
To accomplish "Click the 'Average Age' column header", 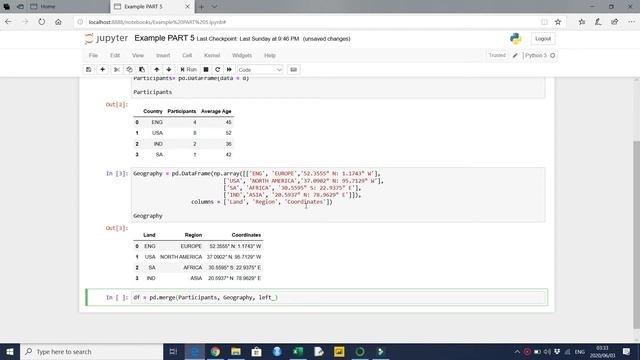I will (216, 111).
